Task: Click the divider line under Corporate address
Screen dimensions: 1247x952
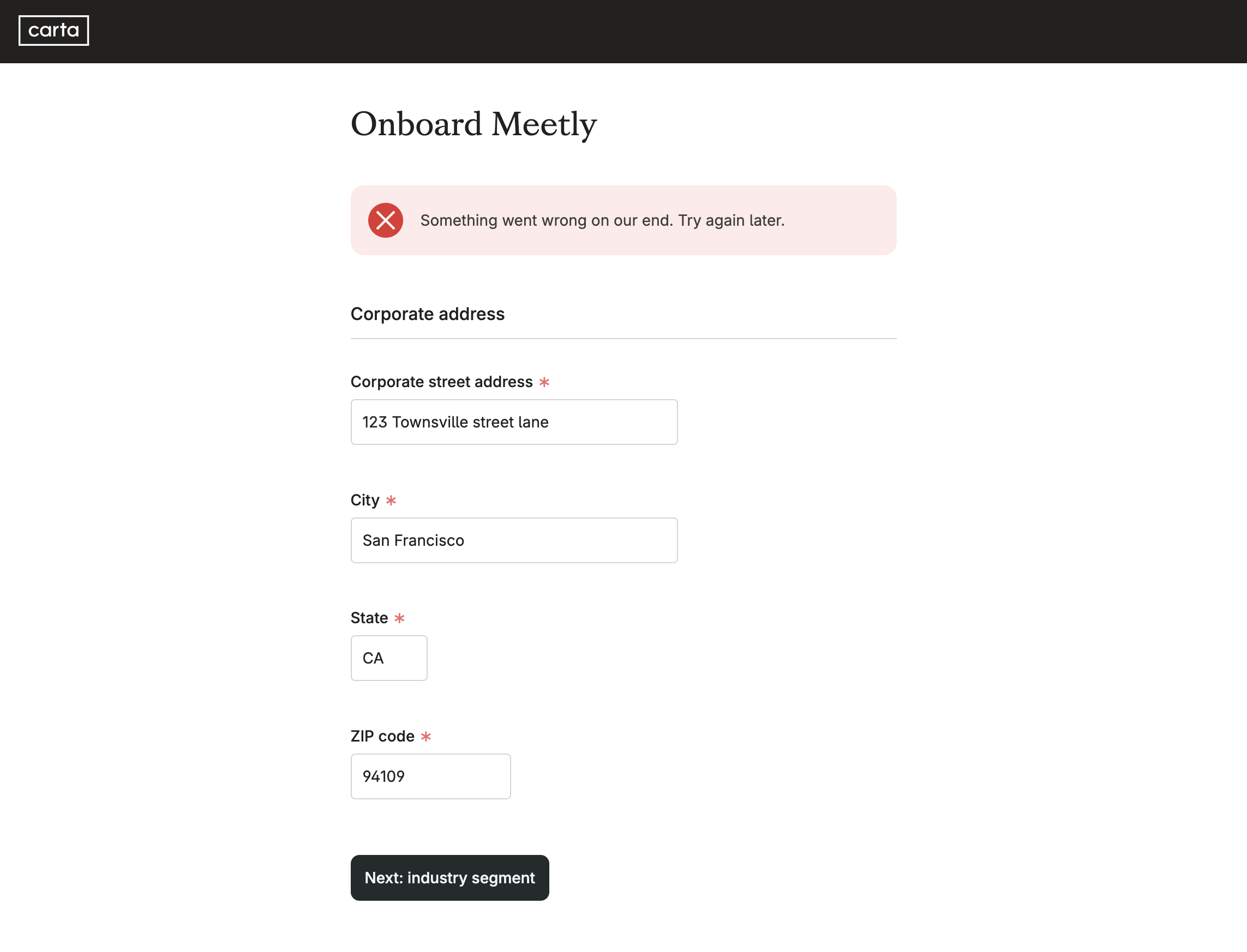Action: coord(623,338)
